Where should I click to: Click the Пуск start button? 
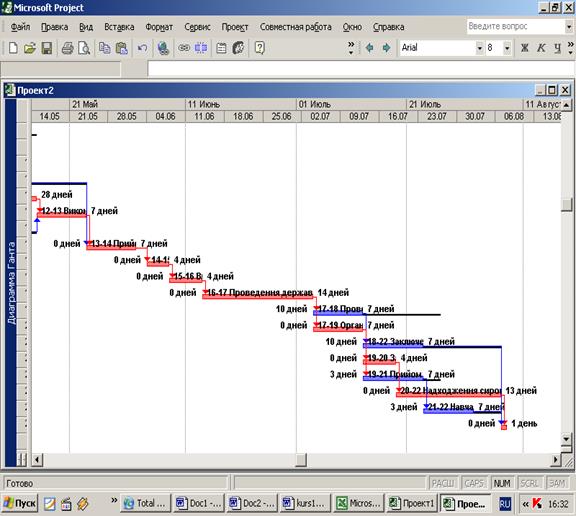tap(20, 503)
